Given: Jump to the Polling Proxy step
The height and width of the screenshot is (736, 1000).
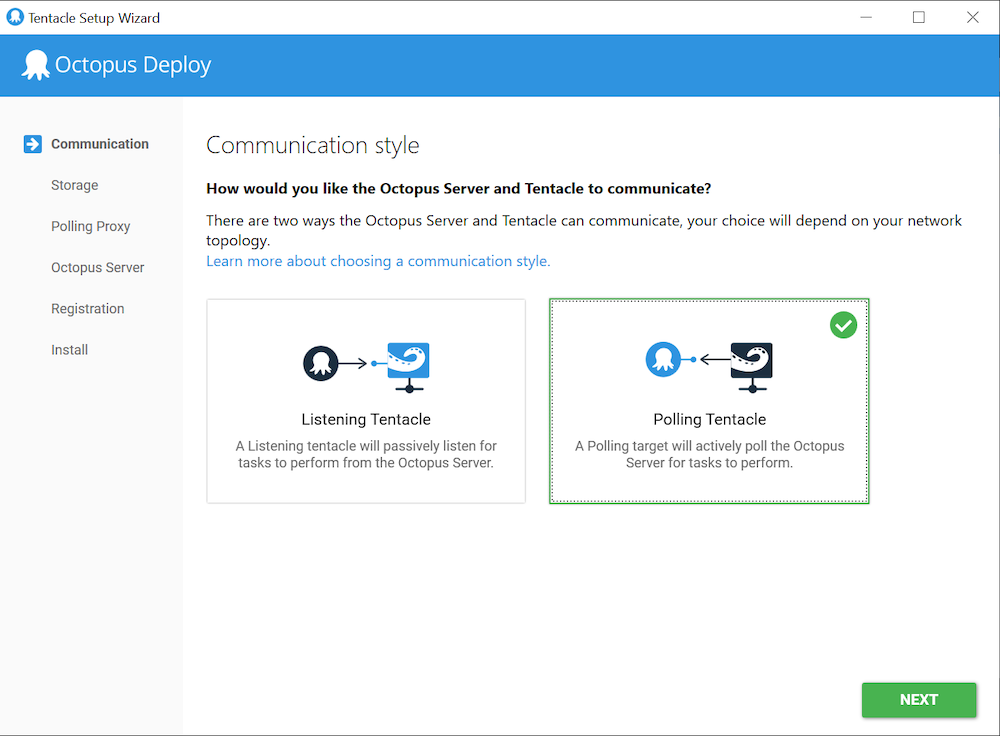Looking at the screenshot, I should point(91,226).
